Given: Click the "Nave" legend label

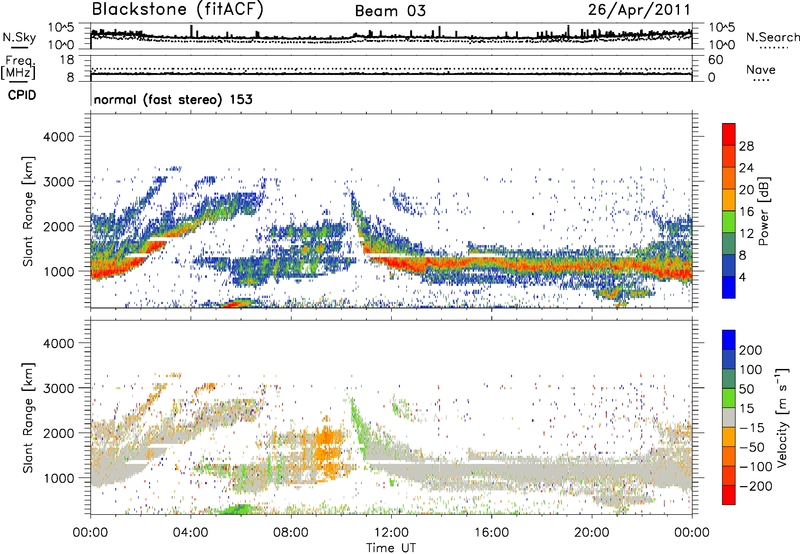Looking at the screenshot, I should [x=761, y=69].
